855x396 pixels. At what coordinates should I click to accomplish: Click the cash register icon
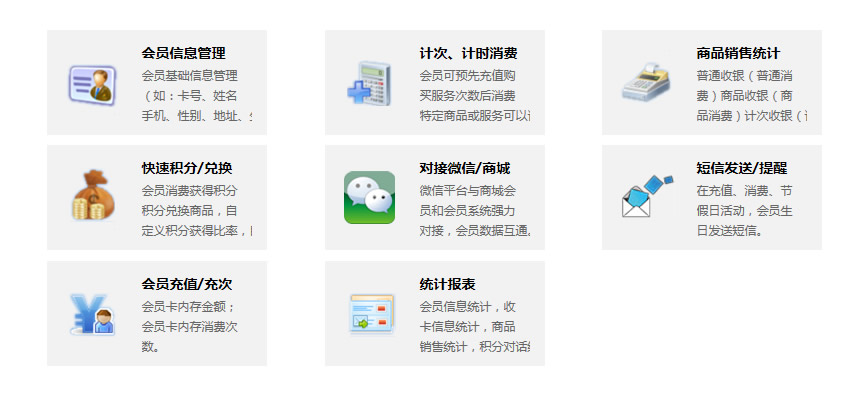[646, 82]
